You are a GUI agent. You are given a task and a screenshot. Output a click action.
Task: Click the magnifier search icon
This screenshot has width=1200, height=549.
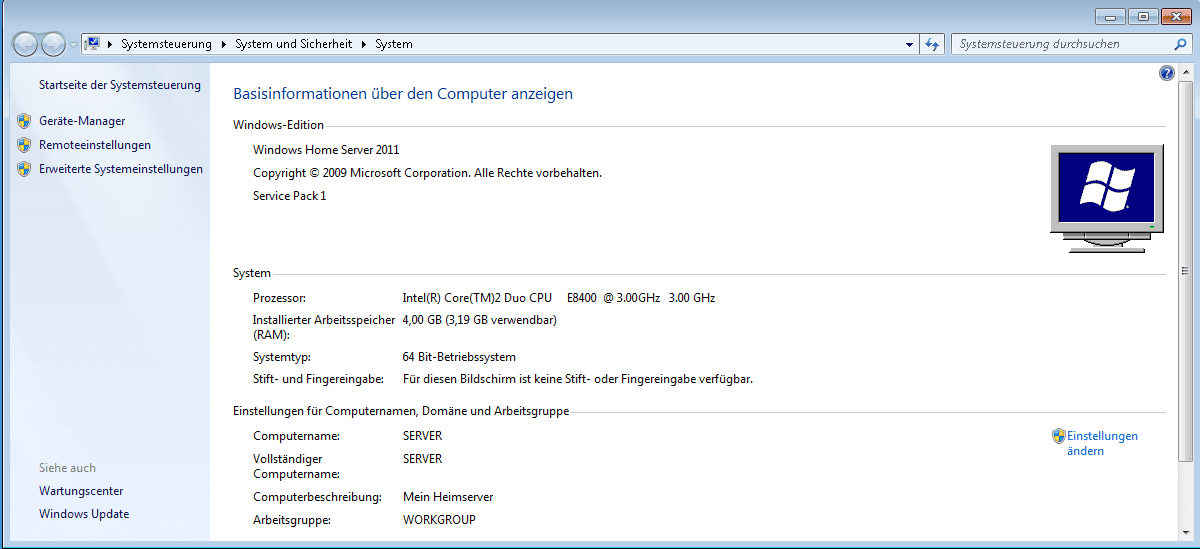click(1180, 44)
